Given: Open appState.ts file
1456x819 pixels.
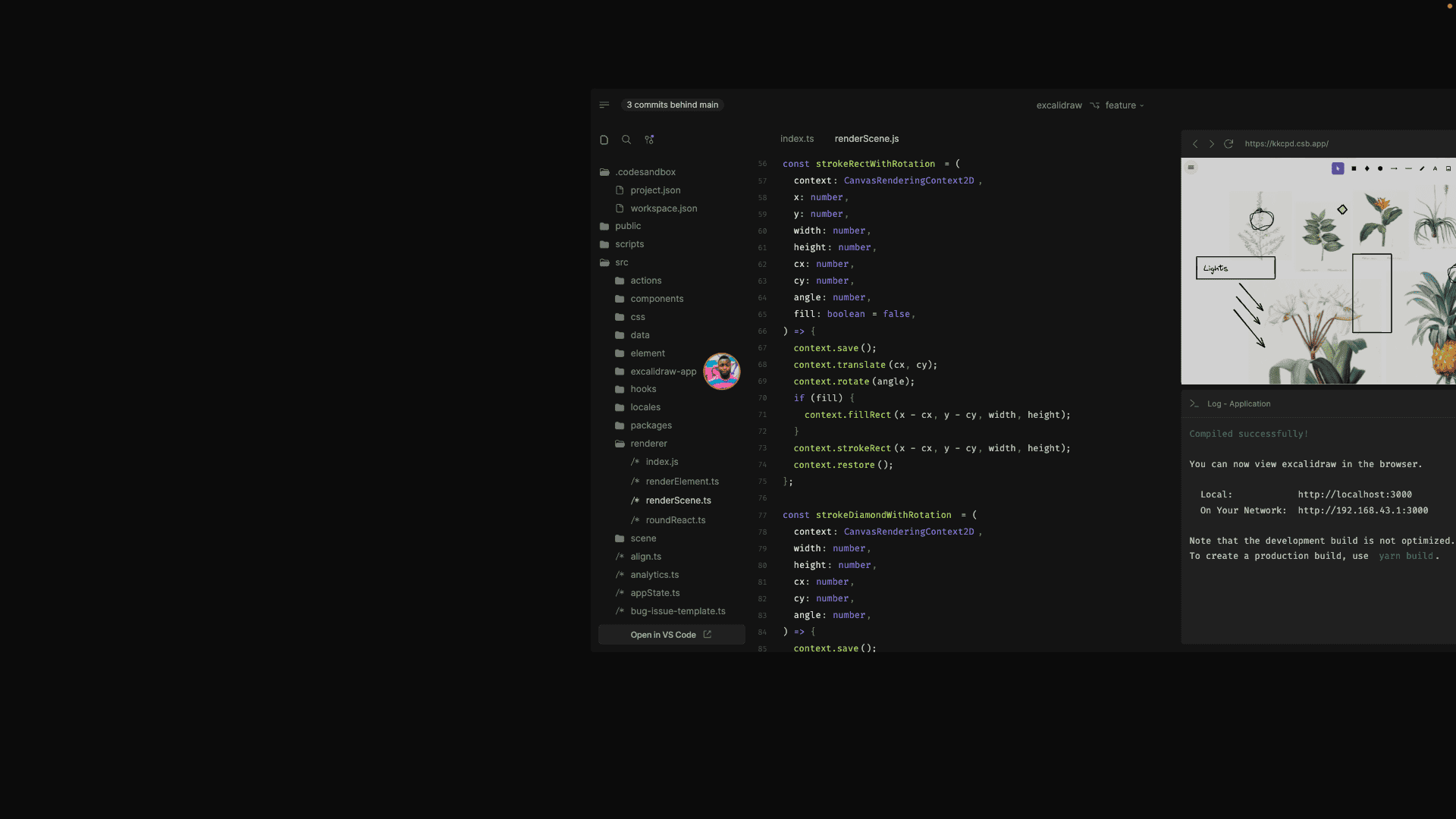Looking at the screenshot, I should [x=648, y=593].
